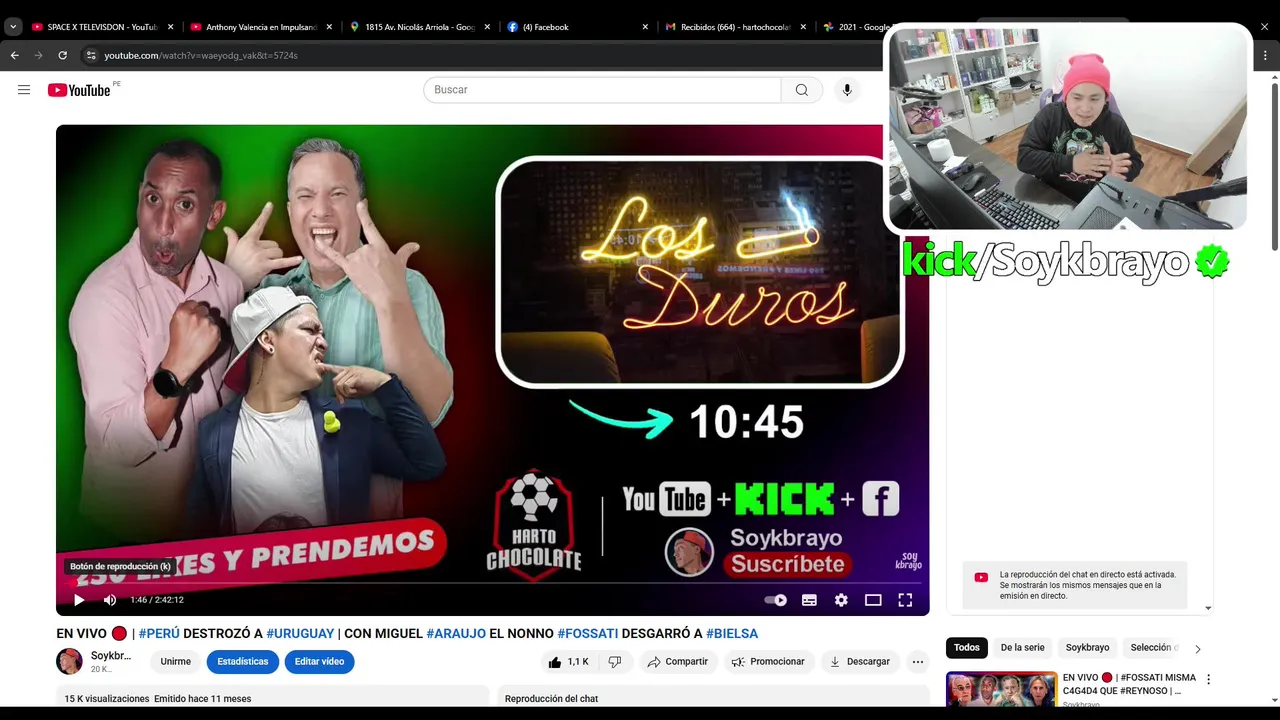1280x720 pixels.
Task: Show more filter chips with arrow
Action: pyautogui.click(x=1197, y=649)
